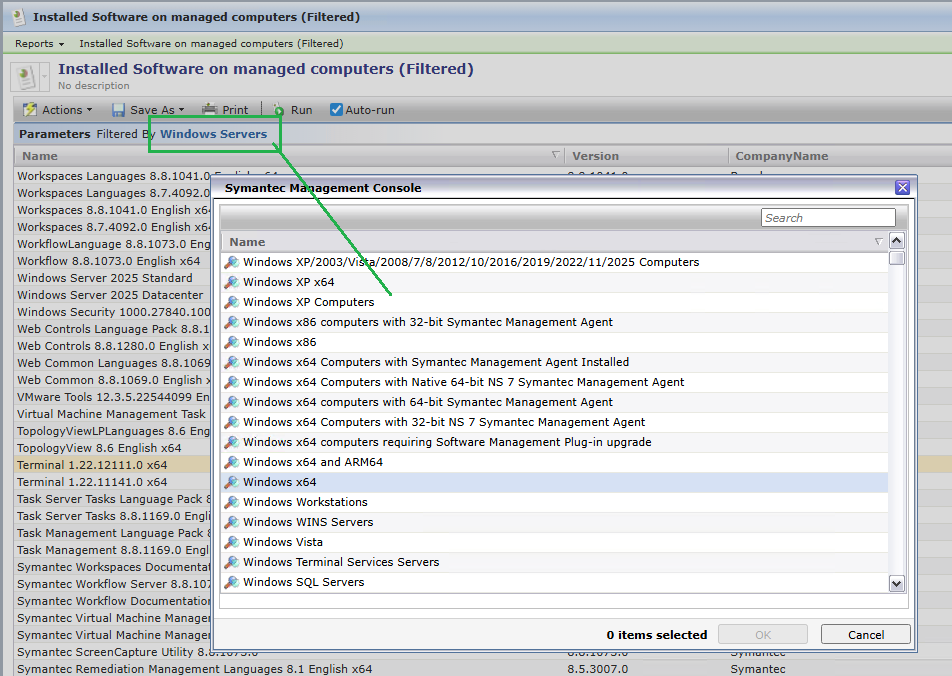
Task: Click the dialog Search field
Action: [x=828, y=217]
